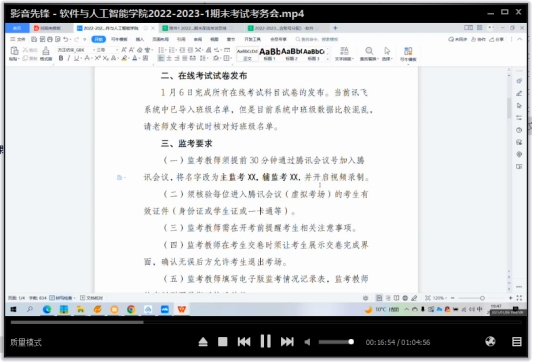Go back to the previous video
This screenshot has width=533, height=362.
244,342
